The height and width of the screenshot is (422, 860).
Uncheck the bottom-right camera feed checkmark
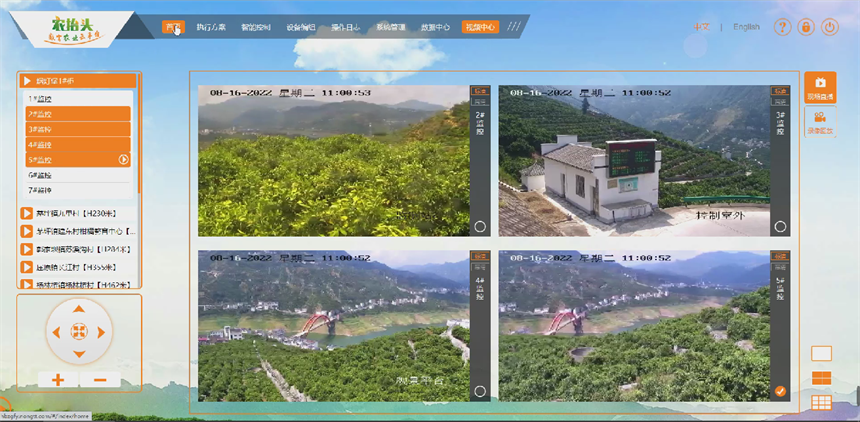780,391
